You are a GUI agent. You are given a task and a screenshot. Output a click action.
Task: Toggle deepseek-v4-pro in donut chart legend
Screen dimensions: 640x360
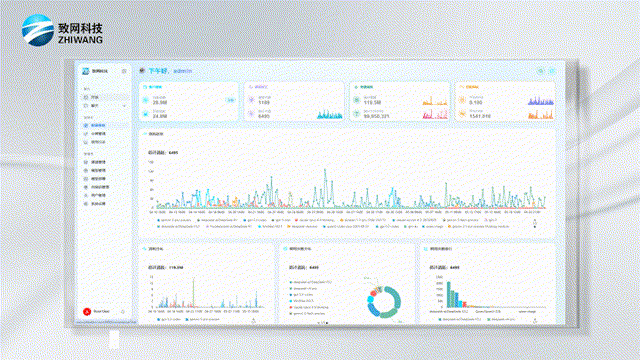click(x=303, y=289)
